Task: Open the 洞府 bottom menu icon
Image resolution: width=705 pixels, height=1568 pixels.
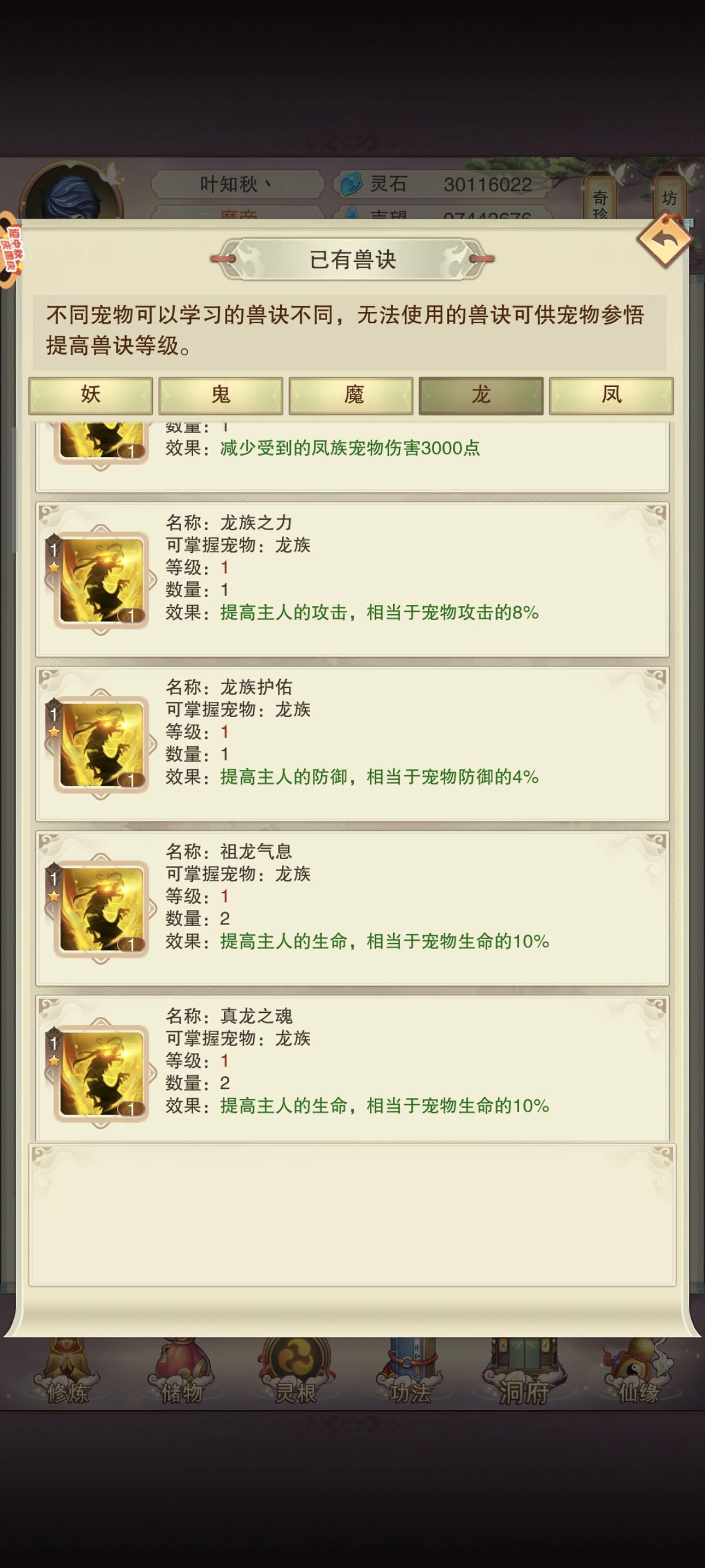Action: (523, 1371)
